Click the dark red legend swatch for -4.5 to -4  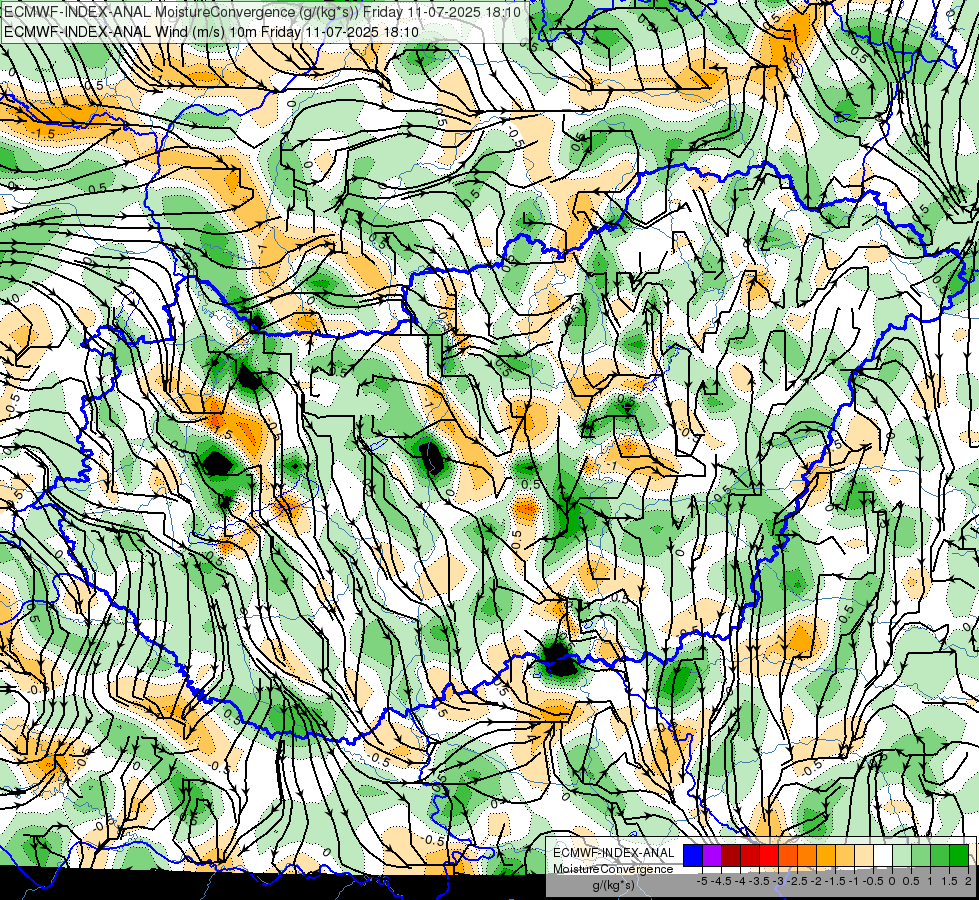(x=731, y=856)
